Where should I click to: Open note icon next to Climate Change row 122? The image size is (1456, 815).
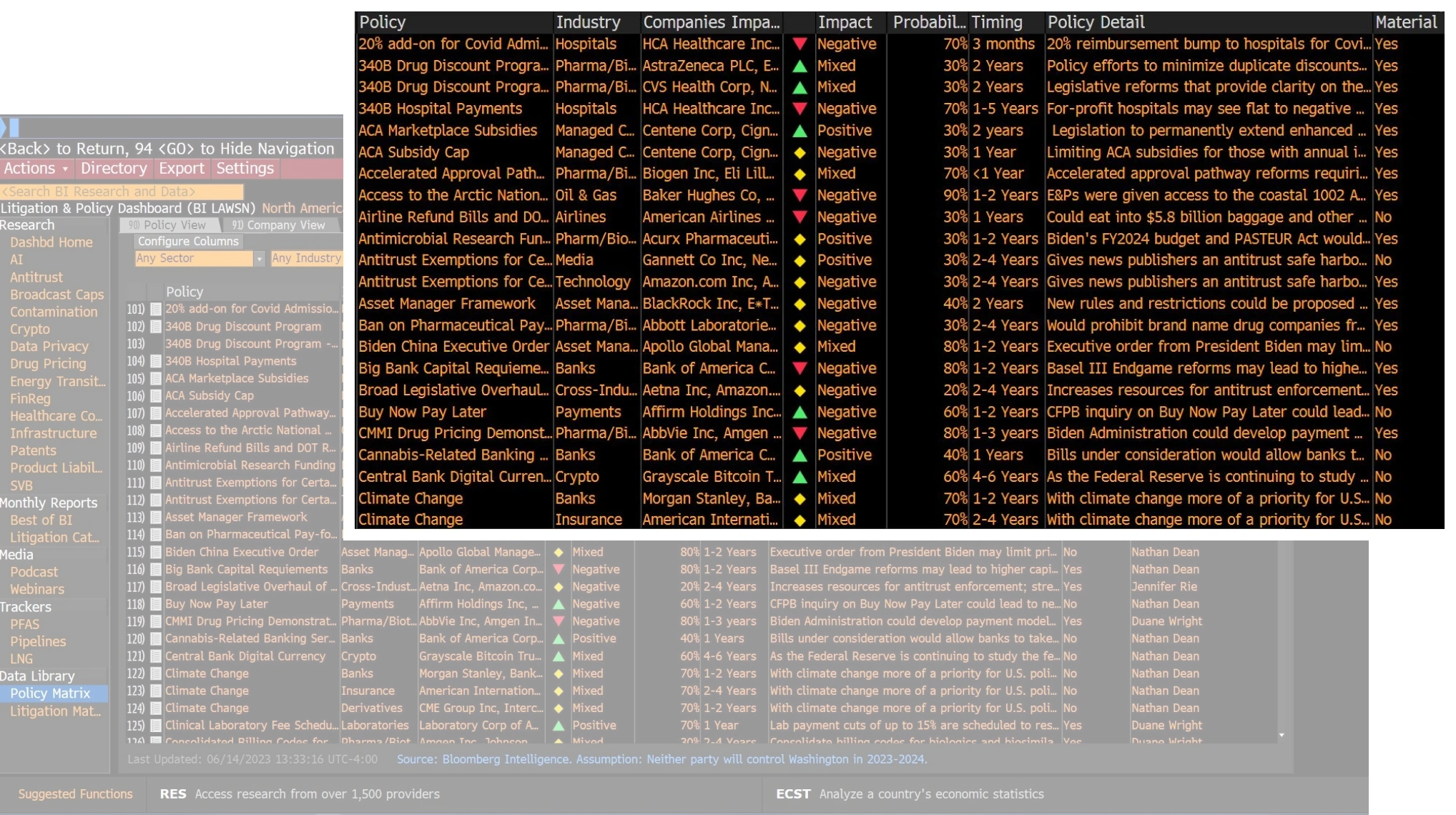156,673
